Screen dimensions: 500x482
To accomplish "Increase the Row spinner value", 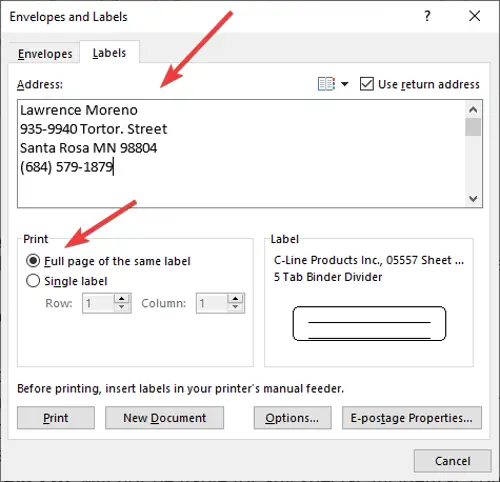I will tap(122, 298).
